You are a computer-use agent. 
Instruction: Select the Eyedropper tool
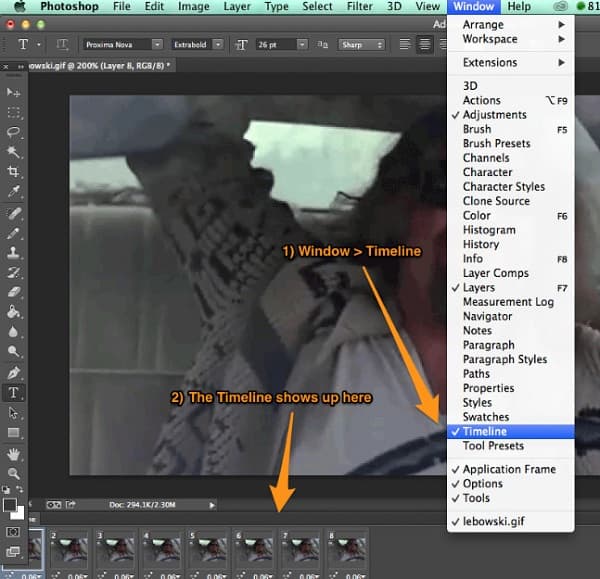[13, 191]
